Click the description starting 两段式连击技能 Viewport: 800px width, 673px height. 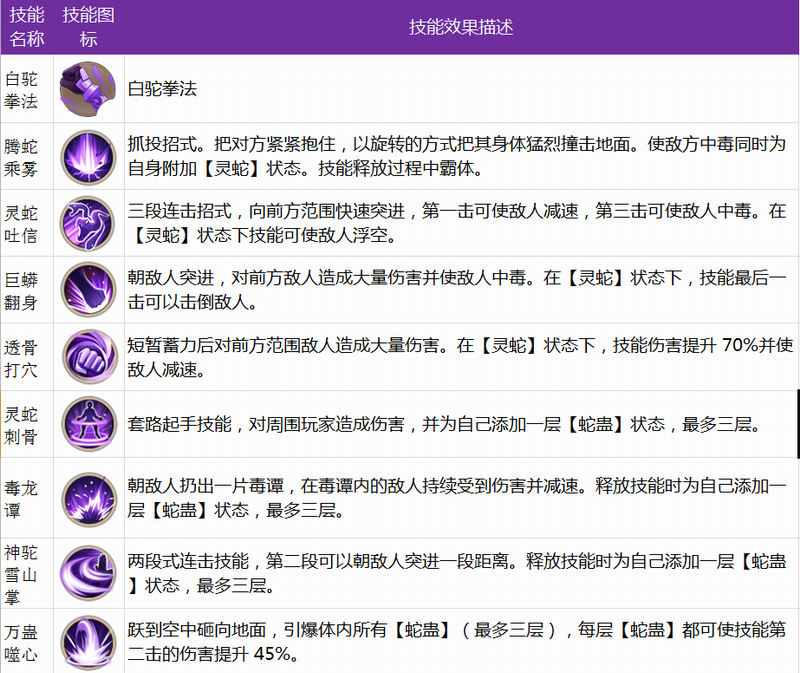click(x=461, y=574)
